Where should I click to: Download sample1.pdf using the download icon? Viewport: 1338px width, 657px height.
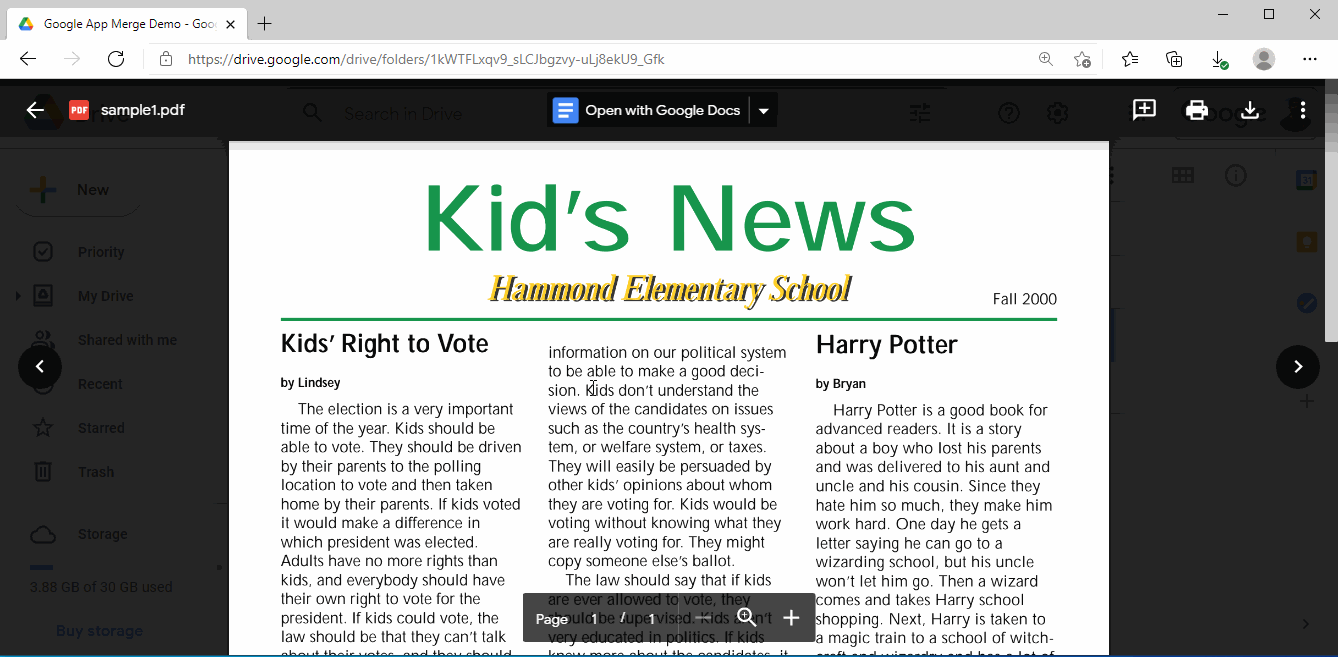coord(1249,110)
